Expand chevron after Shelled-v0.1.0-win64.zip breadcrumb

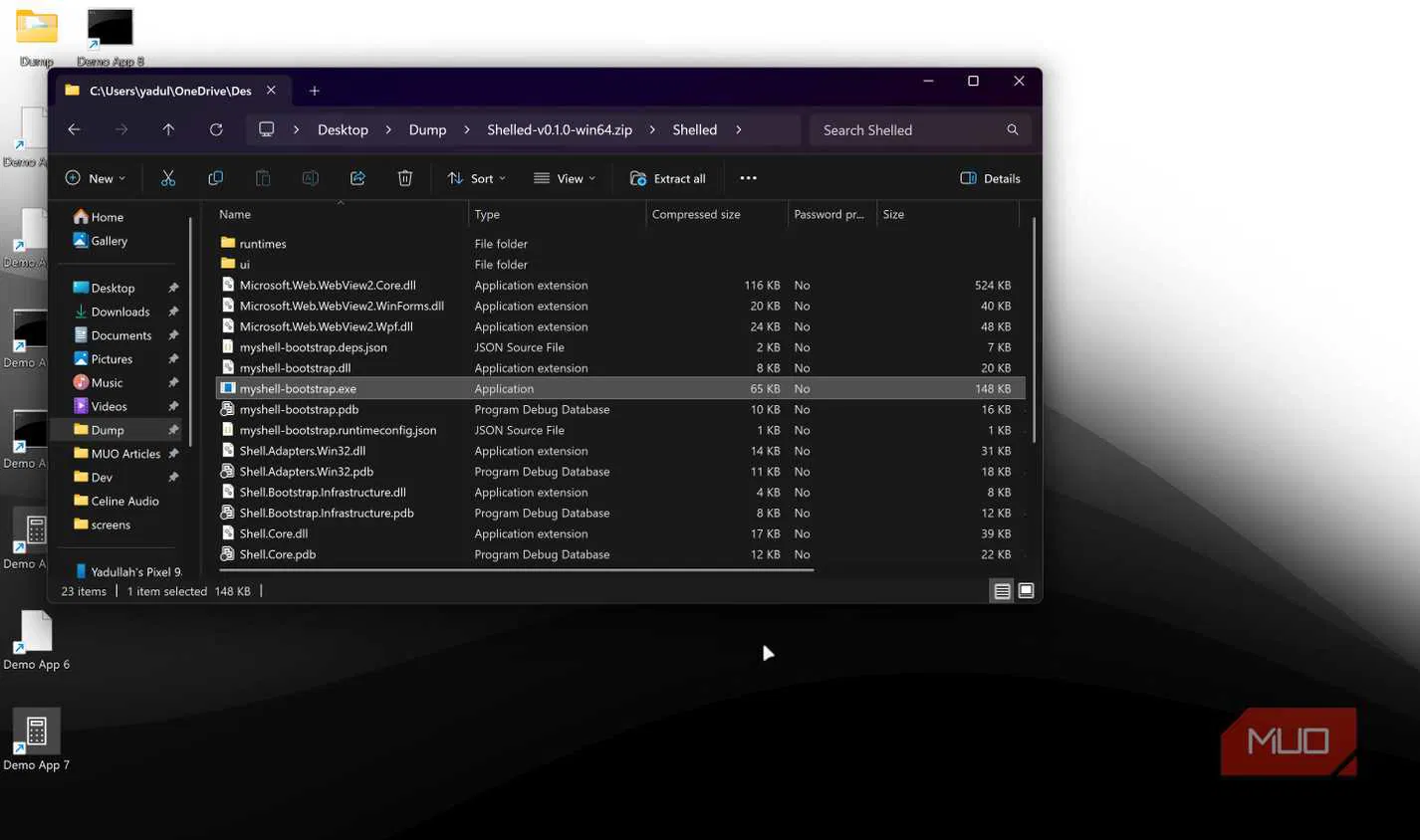click(x=652, y=129)
